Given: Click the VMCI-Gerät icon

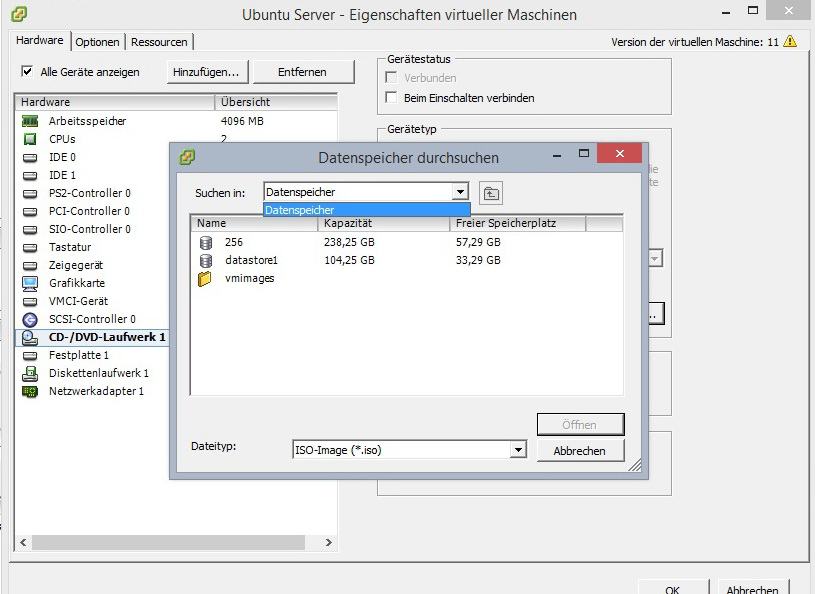Looking at the screenshot, I should 30,301.
